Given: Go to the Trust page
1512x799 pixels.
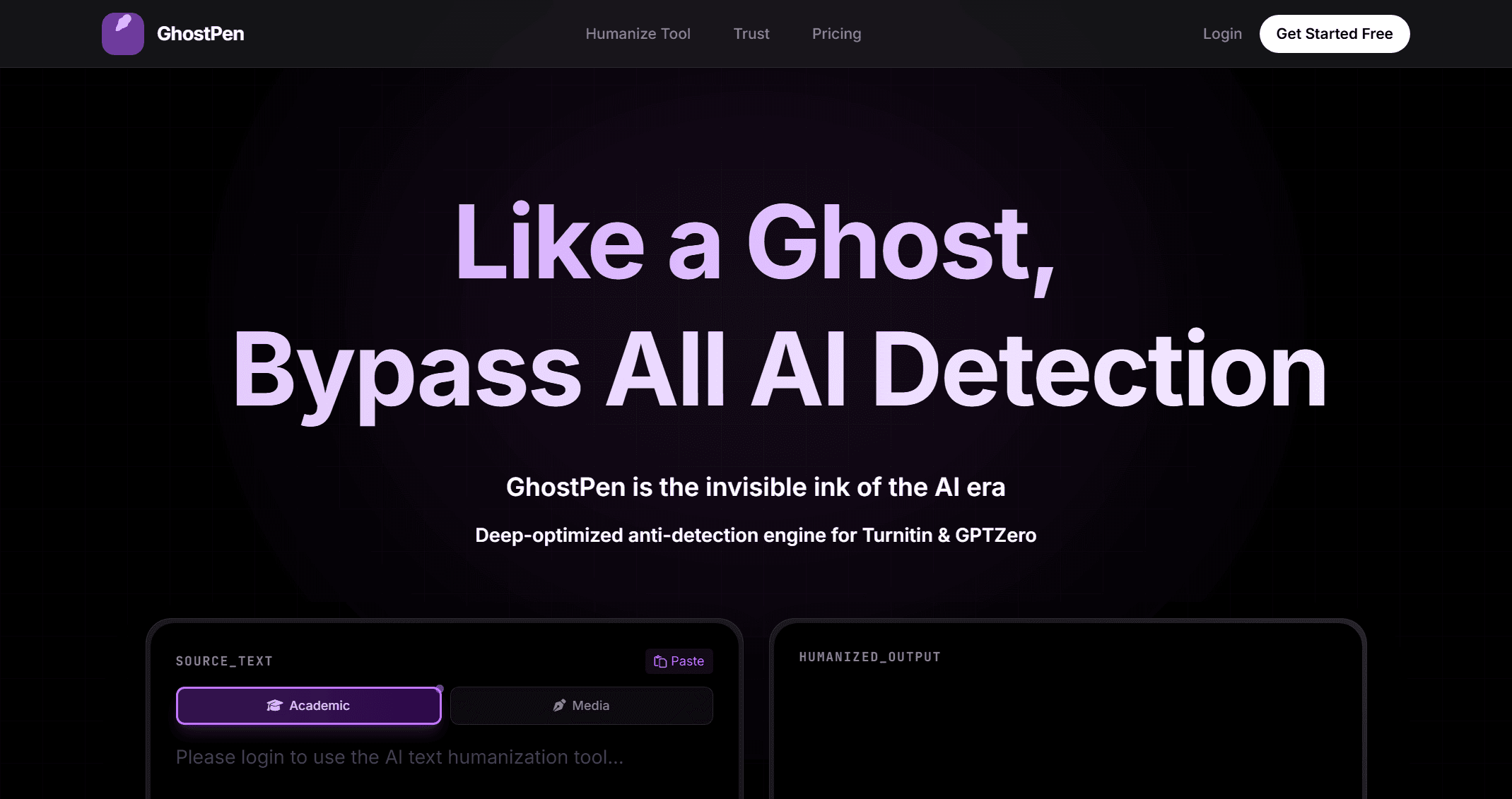Looking at the screenshot, I should click(751, 34).
